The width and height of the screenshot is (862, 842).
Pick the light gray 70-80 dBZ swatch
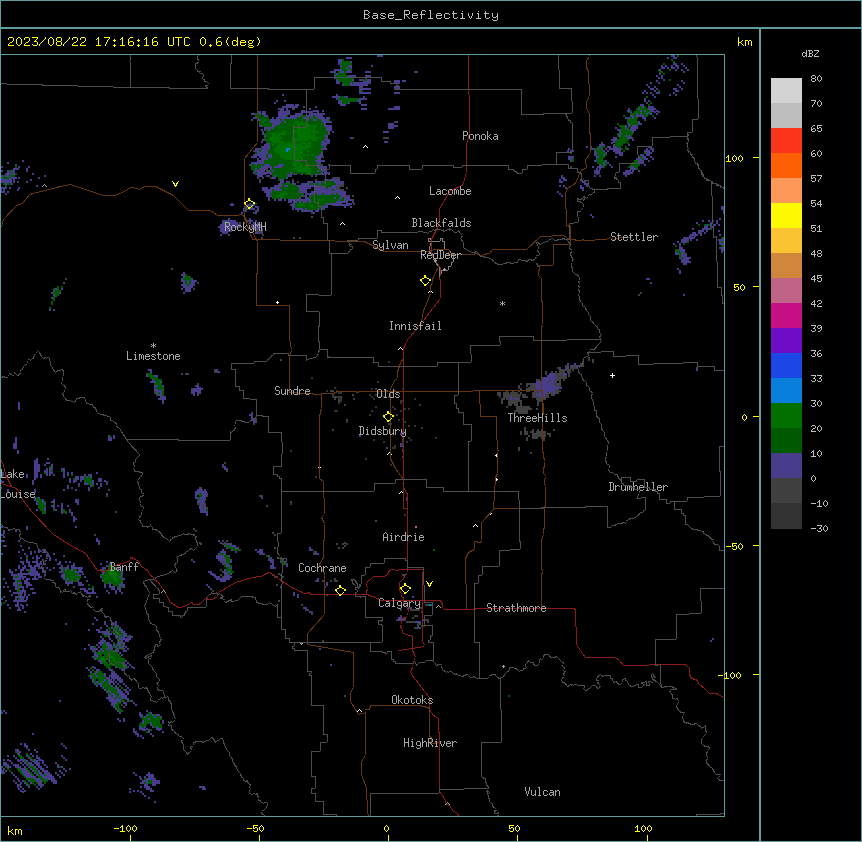[786, 91]
